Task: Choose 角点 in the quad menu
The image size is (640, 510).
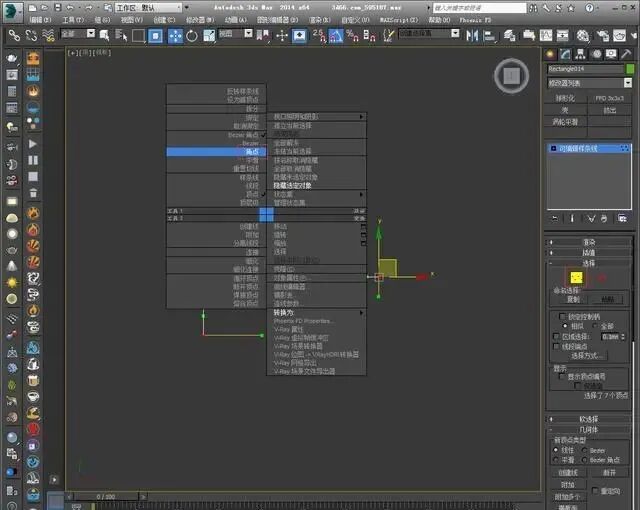Action: 216,152
